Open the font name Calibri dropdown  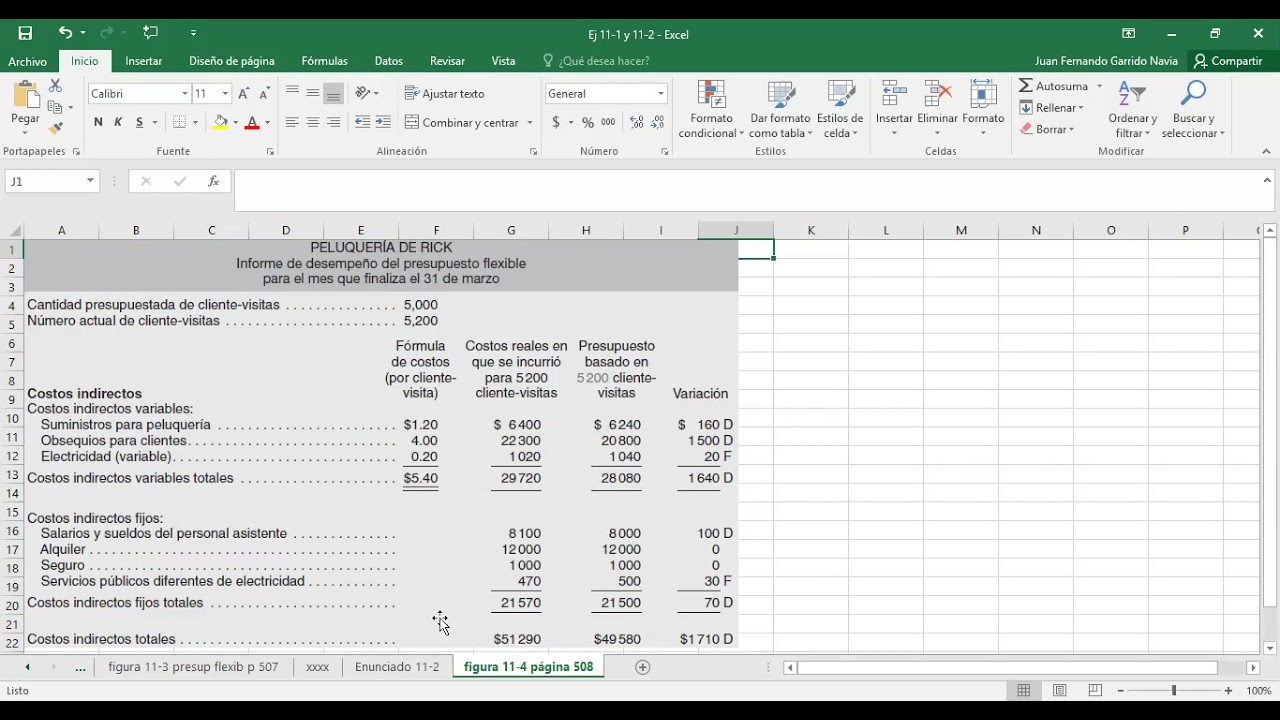pyautogui.click(x=185, y=93)
